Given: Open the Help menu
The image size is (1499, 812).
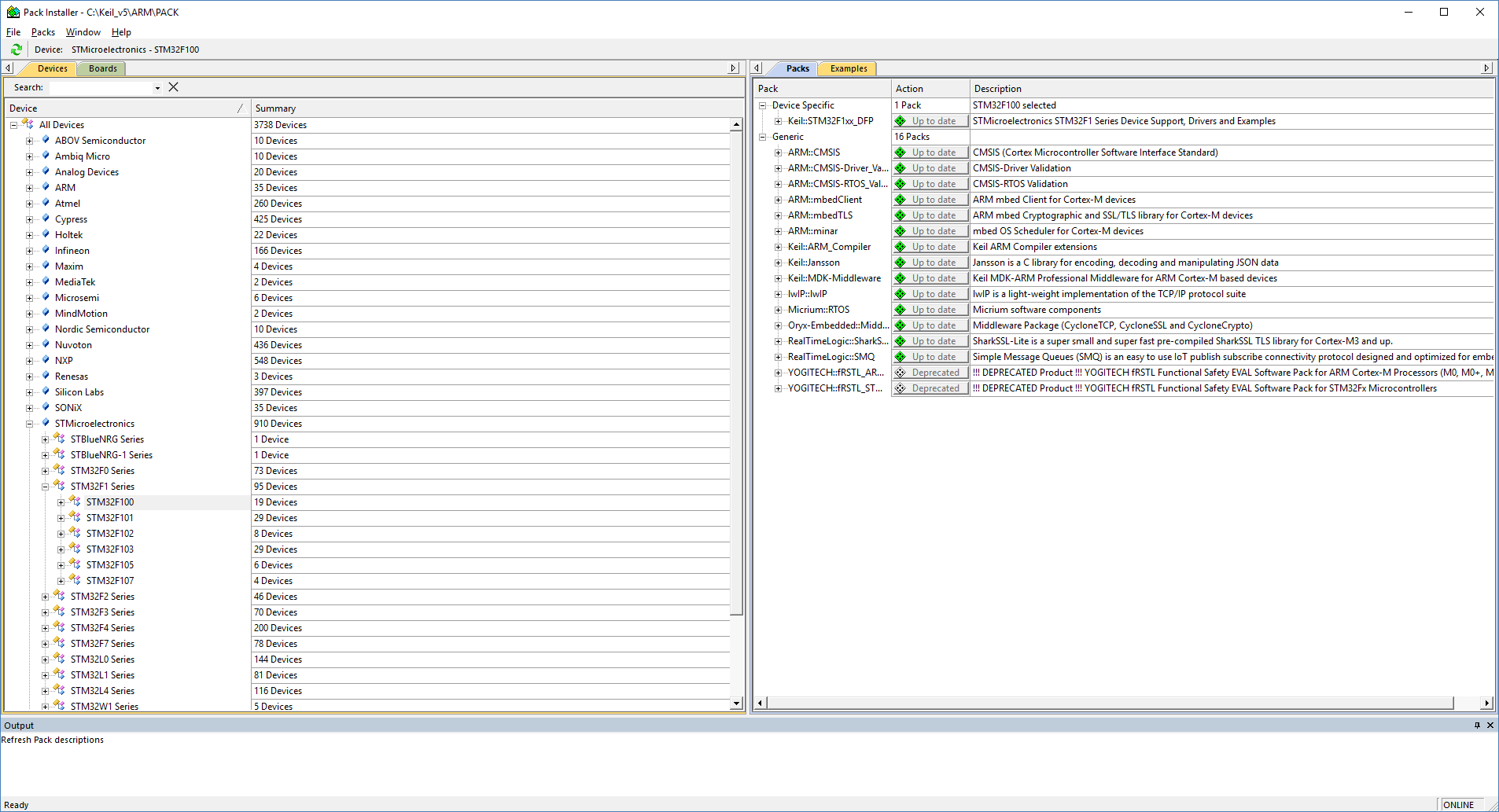Looking at the screenshot, I should (x=121, y=32).
